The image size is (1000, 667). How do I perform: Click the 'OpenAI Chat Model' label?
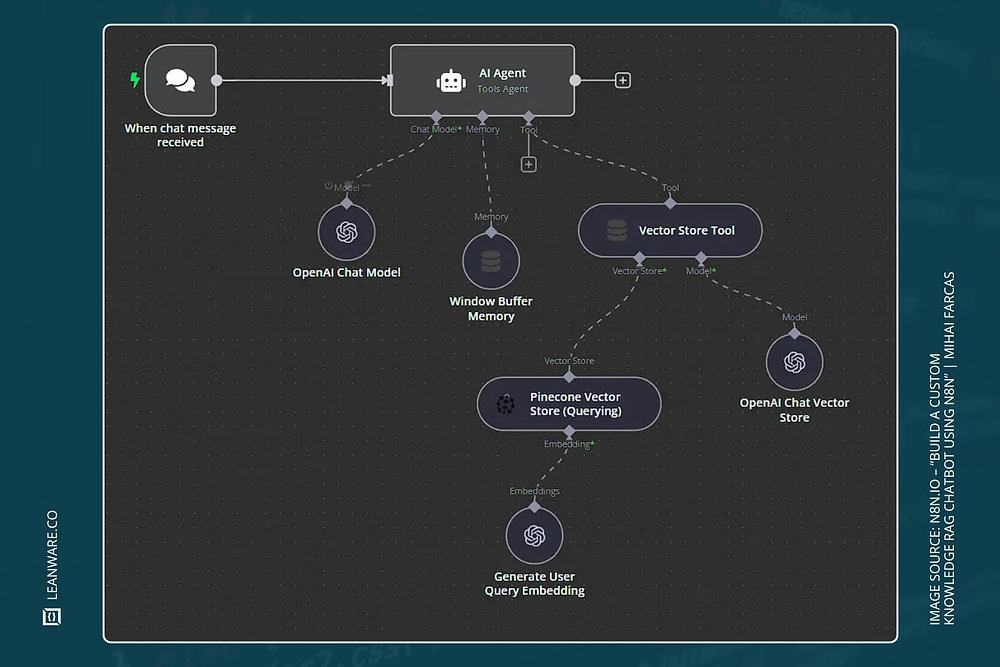coord(346,272)
